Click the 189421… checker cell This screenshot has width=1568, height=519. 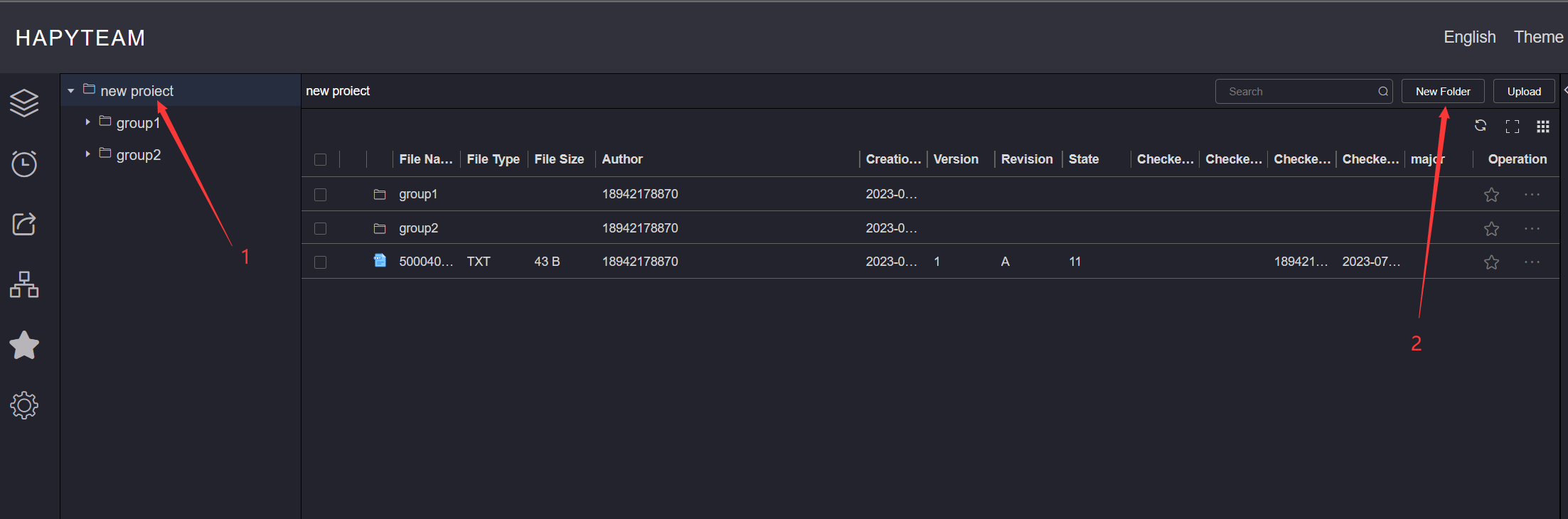coord(1301,262)
